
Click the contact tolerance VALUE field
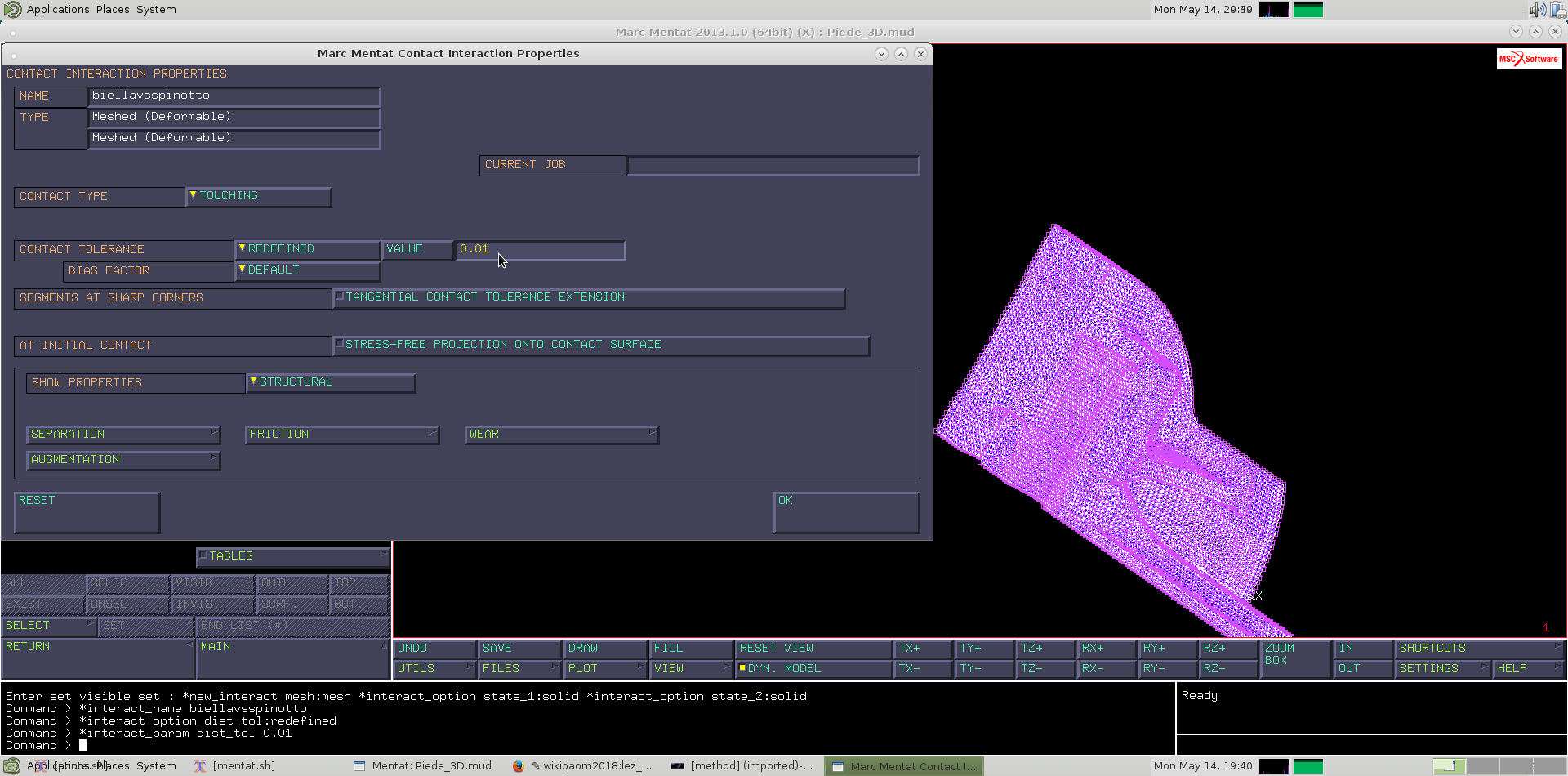[540, 249]
